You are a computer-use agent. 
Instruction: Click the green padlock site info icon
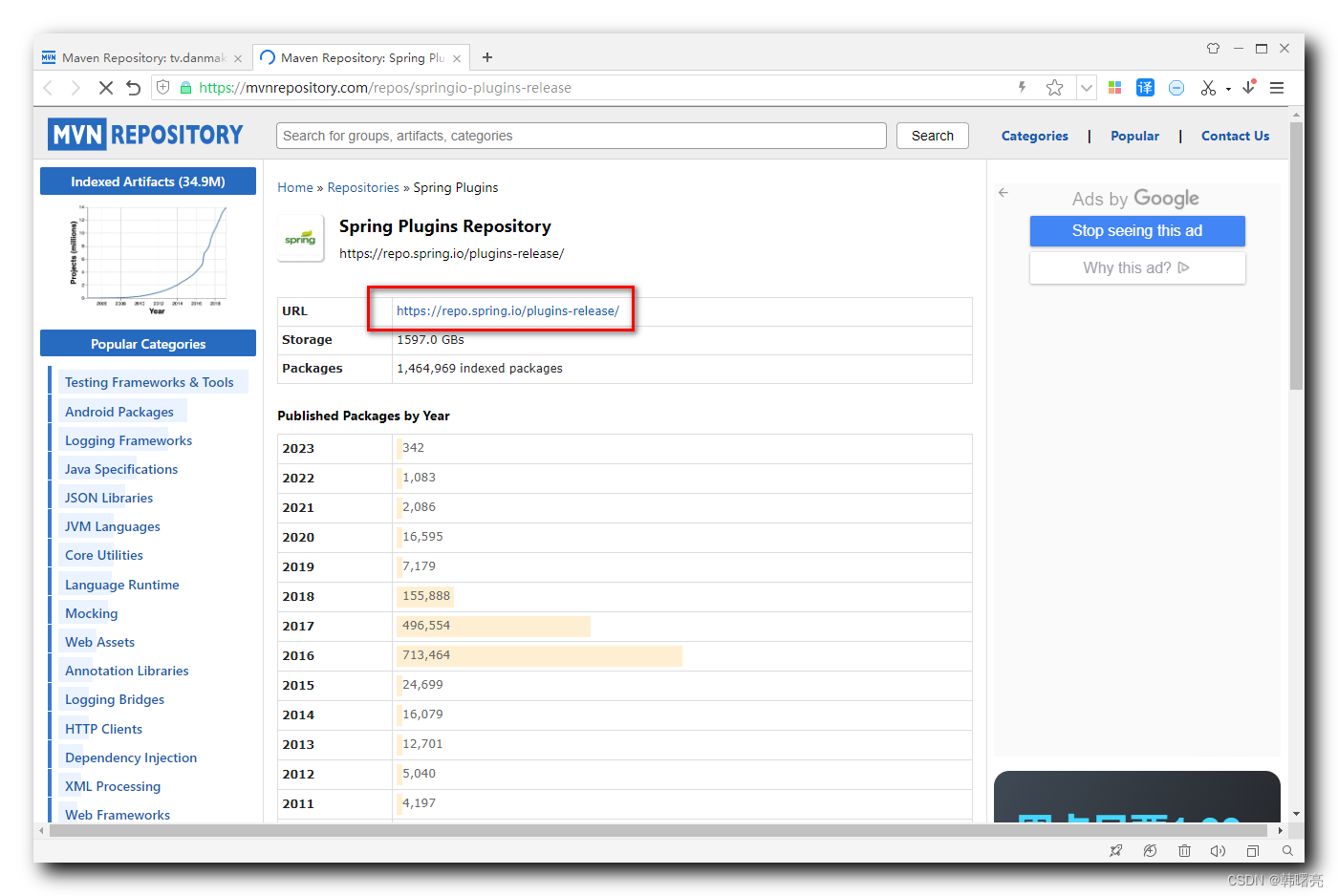pyautogui.click(x=185, y=88)
